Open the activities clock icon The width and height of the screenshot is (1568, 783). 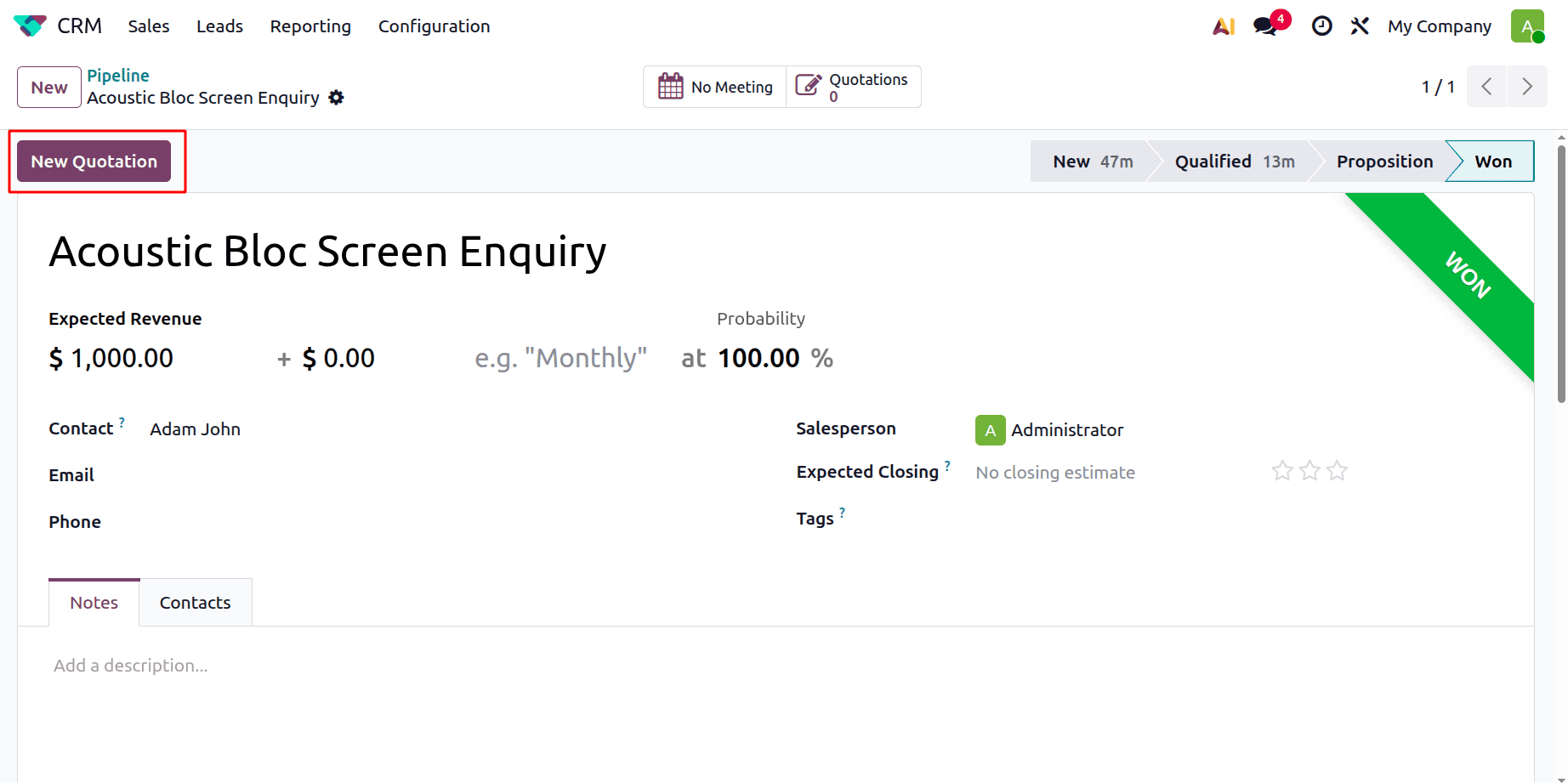pyautogui.click(x=1321, y=26)
